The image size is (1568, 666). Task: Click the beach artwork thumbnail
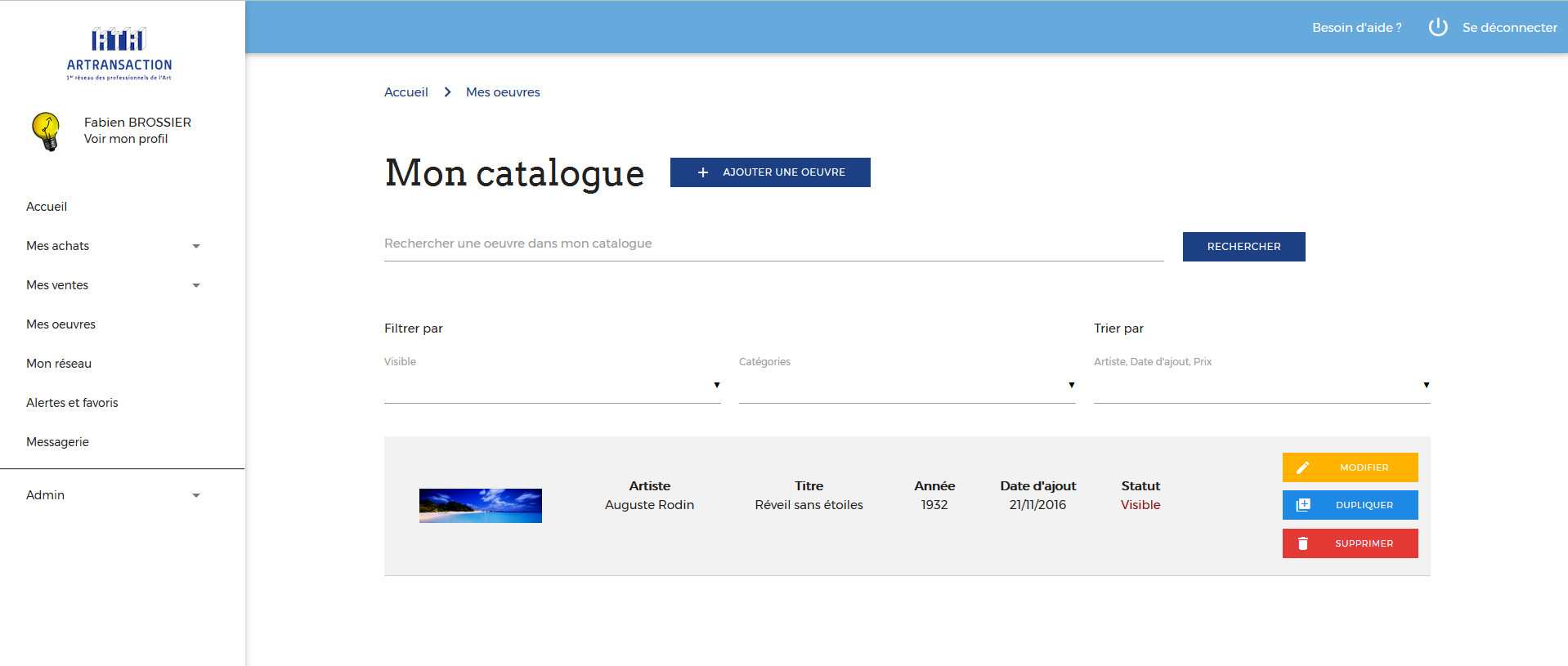coord(481,506)
